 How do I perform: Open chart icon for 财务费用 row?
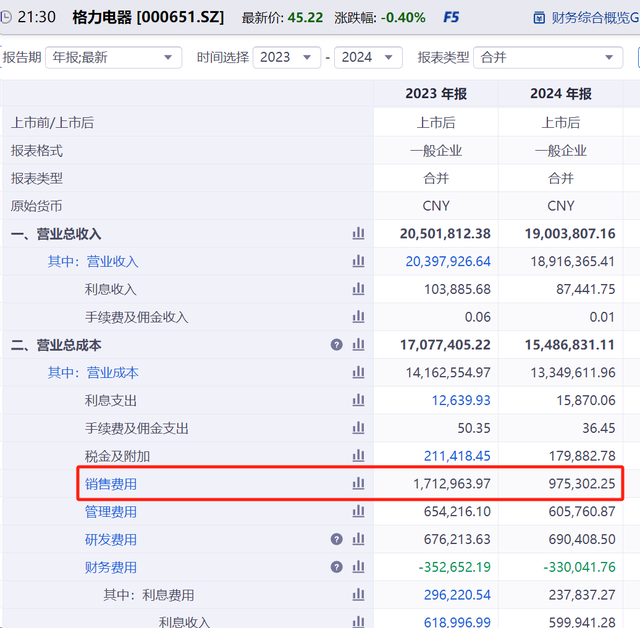pyautogui.click(x=358, y=567)
